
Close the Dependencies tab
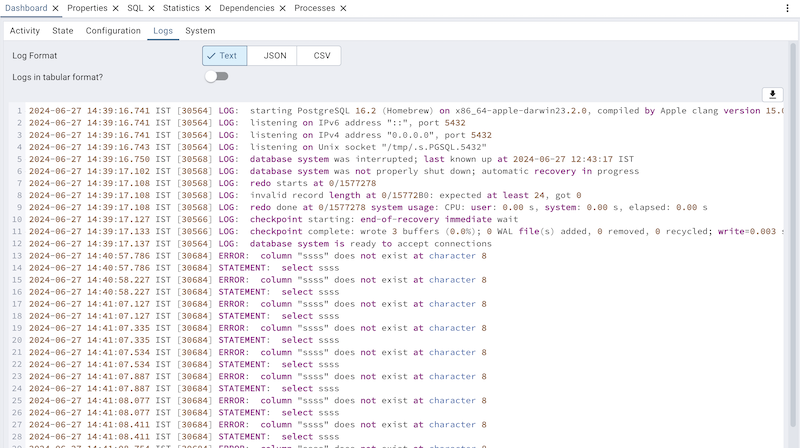(283, 8)
